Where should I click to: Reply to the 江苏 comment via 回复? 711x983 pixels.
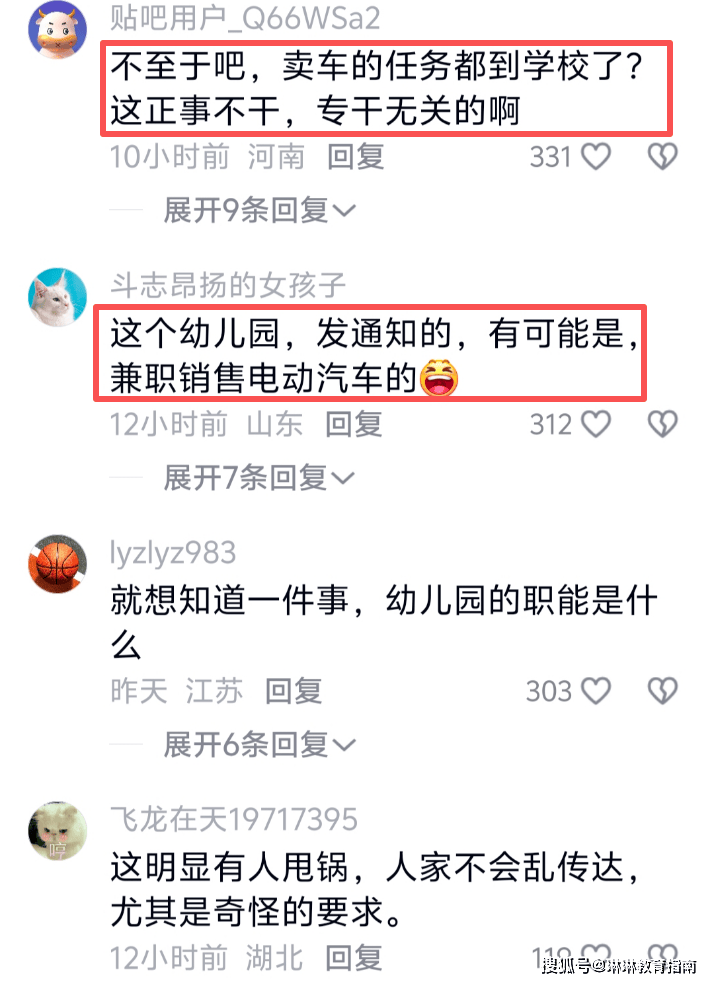tap(293, 691)
